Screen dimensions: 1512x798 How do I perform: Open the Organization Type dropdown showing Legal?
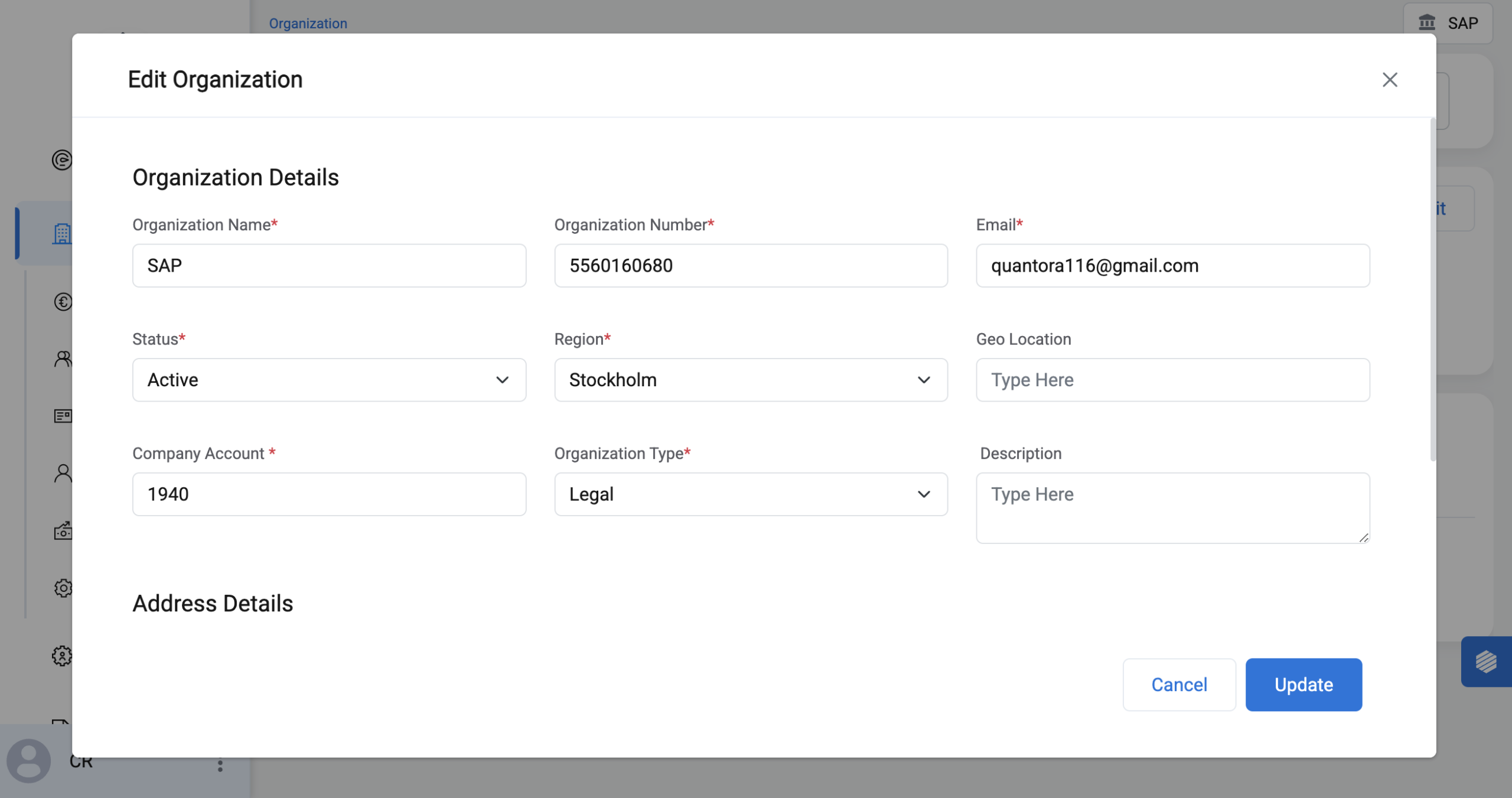(751, 494)
